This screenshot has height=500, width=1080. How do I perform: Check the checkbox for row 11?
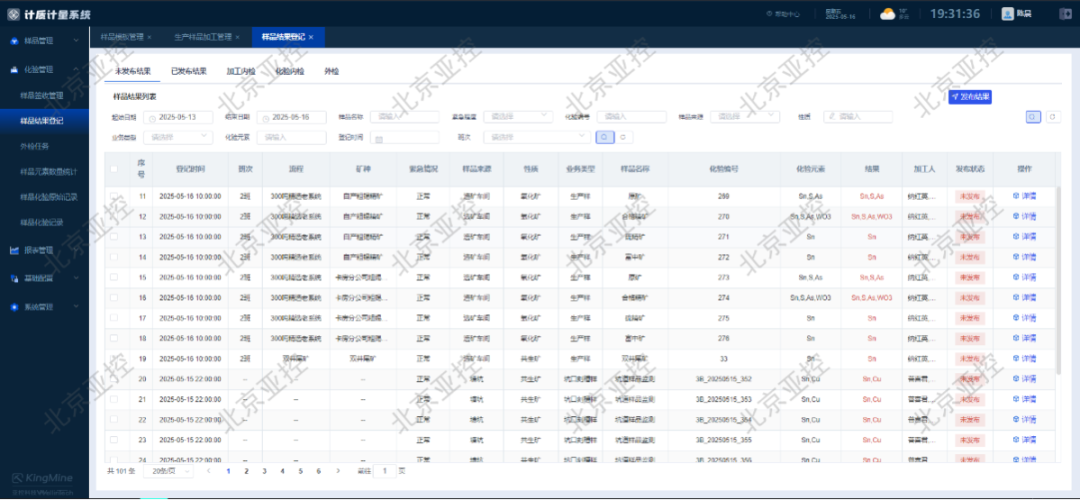(x=114, y=196)
